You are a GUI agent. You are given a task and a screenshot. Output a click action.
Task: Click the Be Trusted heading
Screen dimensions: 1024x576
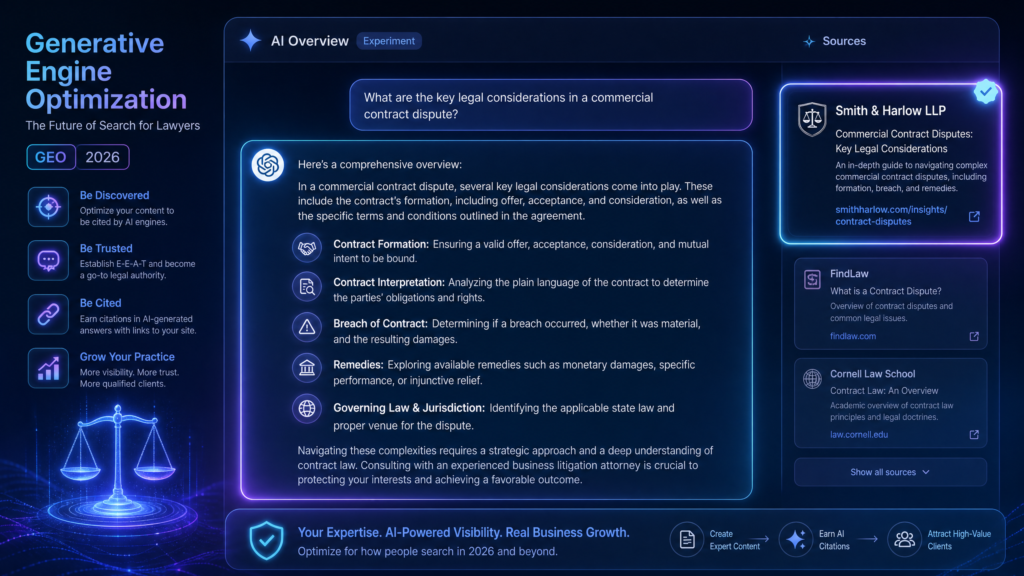click(x=106, y=248)
